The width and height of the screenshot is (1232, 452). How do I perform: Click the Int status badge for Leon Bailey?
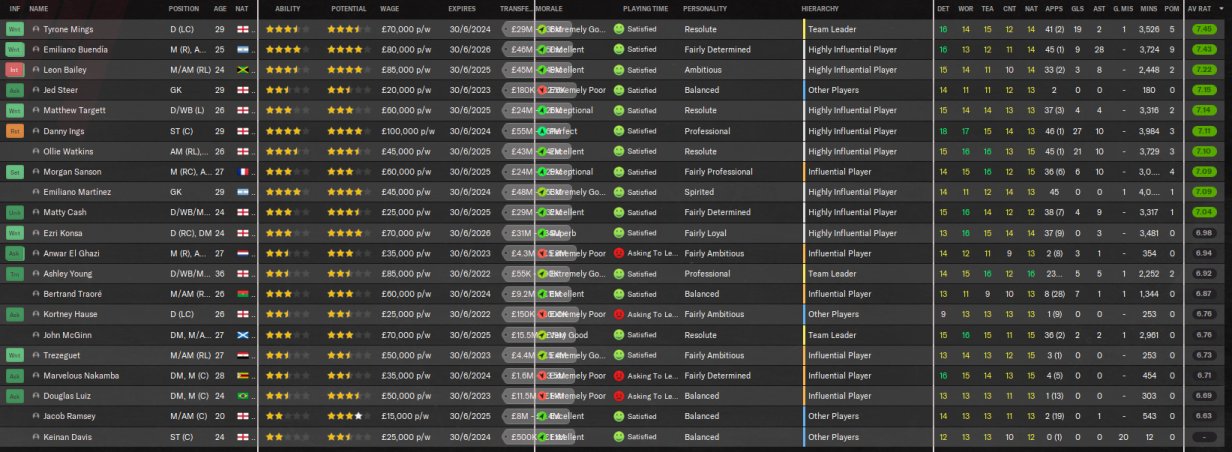pos(14,70)
